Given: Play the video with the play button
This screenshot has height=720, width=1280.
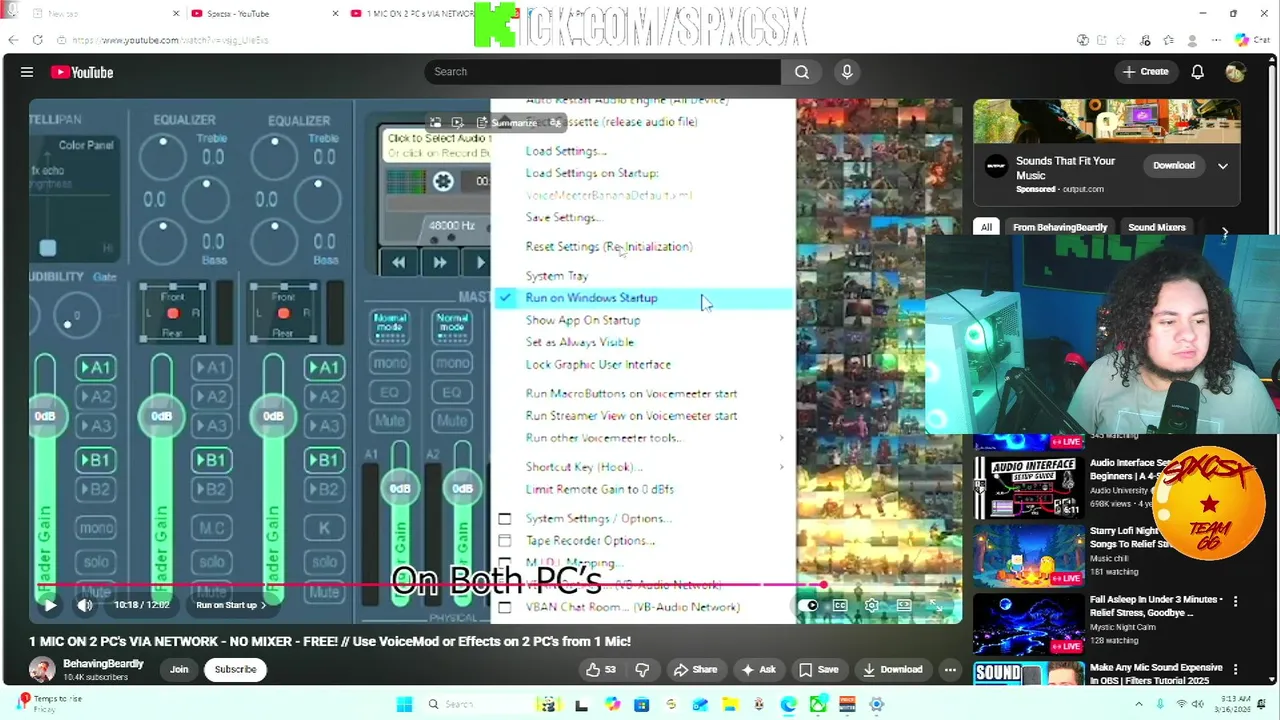Looking at the screenshot, I should tap(49, 605).
